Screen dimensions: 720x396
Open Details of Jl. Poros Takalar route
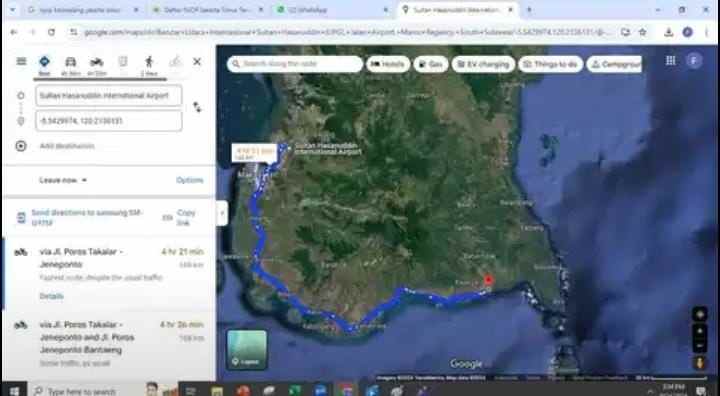click(51, 296)
